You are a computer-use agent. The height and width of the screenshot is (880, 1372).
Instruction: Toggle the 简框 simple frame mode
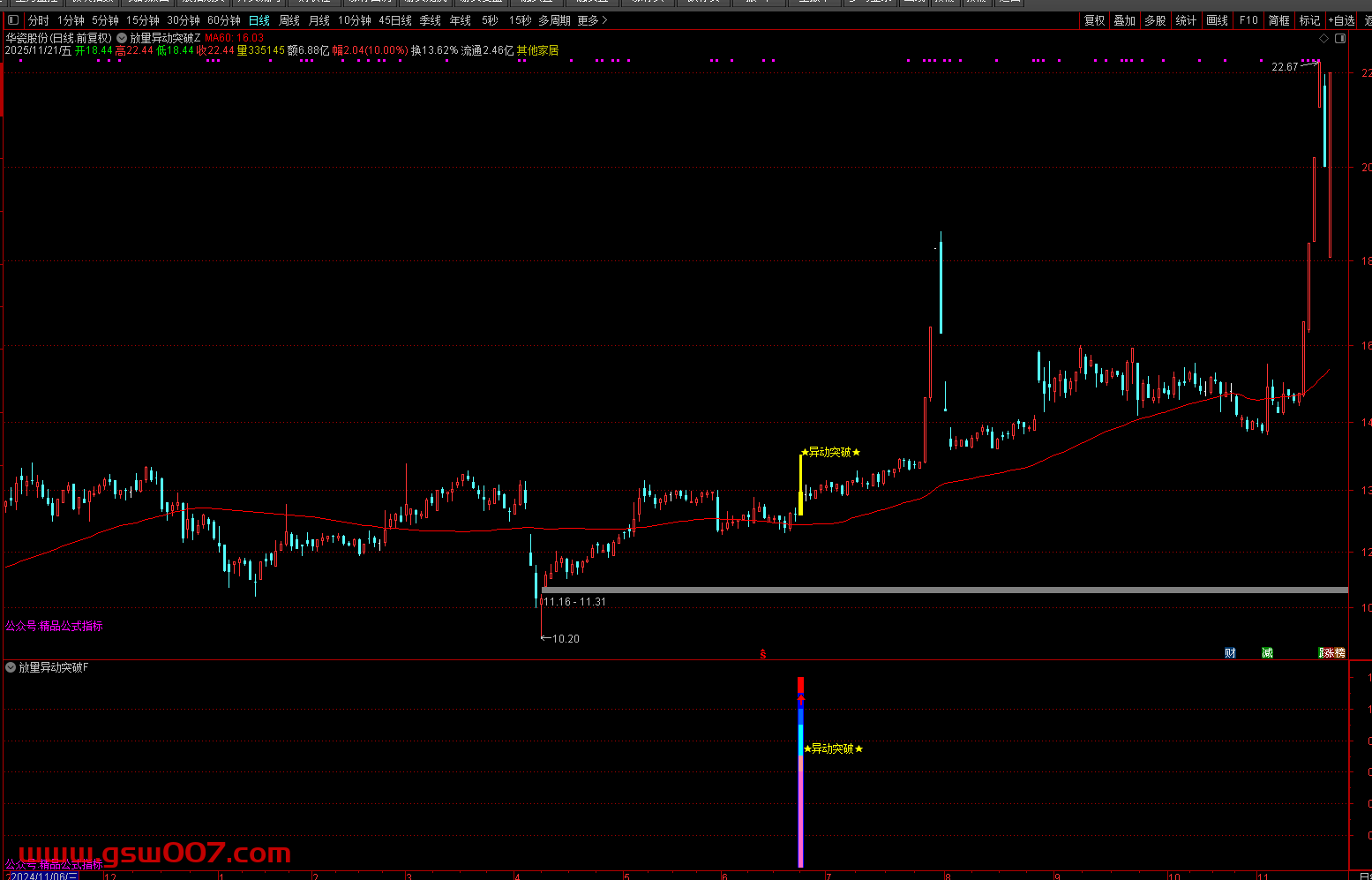(1278, 20)
